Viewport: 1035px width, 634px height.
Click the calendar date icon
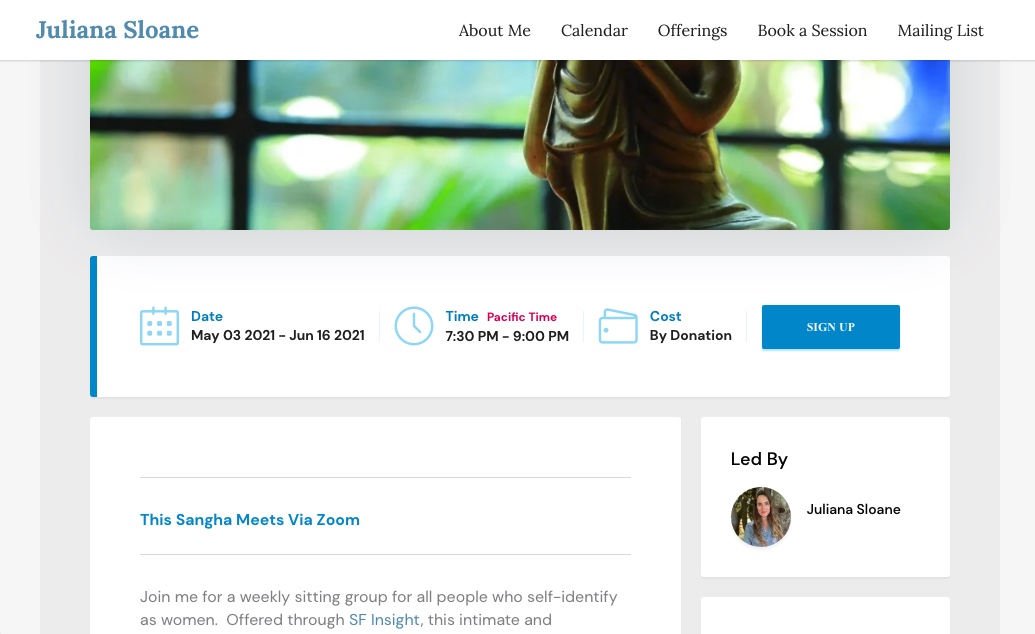(x=159, y=326)
